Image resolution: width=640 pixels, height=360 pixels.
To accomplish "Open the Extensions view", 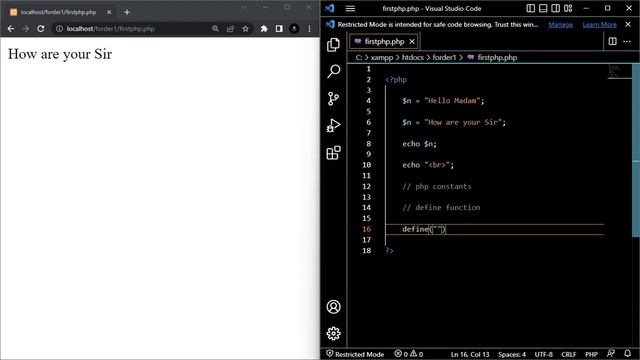I will tap(333, 153).
